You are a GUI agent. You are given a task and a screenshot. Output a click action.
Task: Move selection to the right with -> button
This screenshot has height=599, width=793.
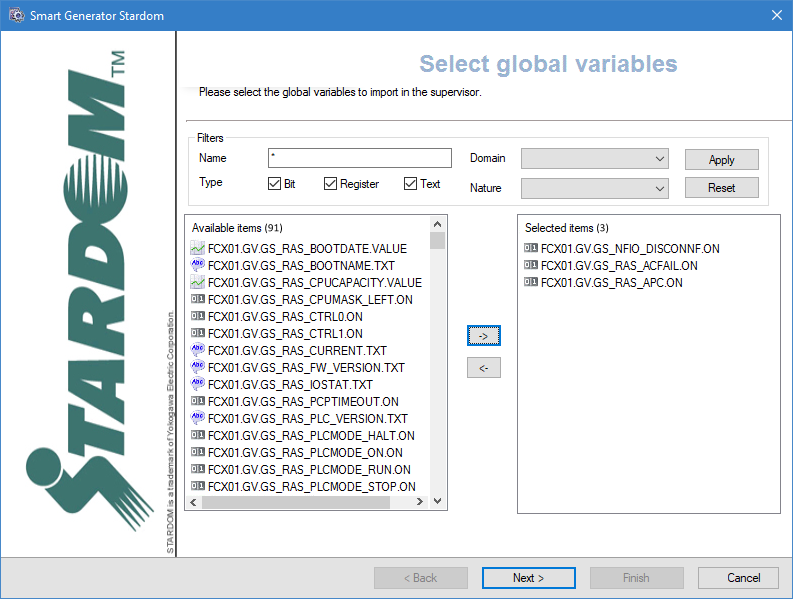483,336
